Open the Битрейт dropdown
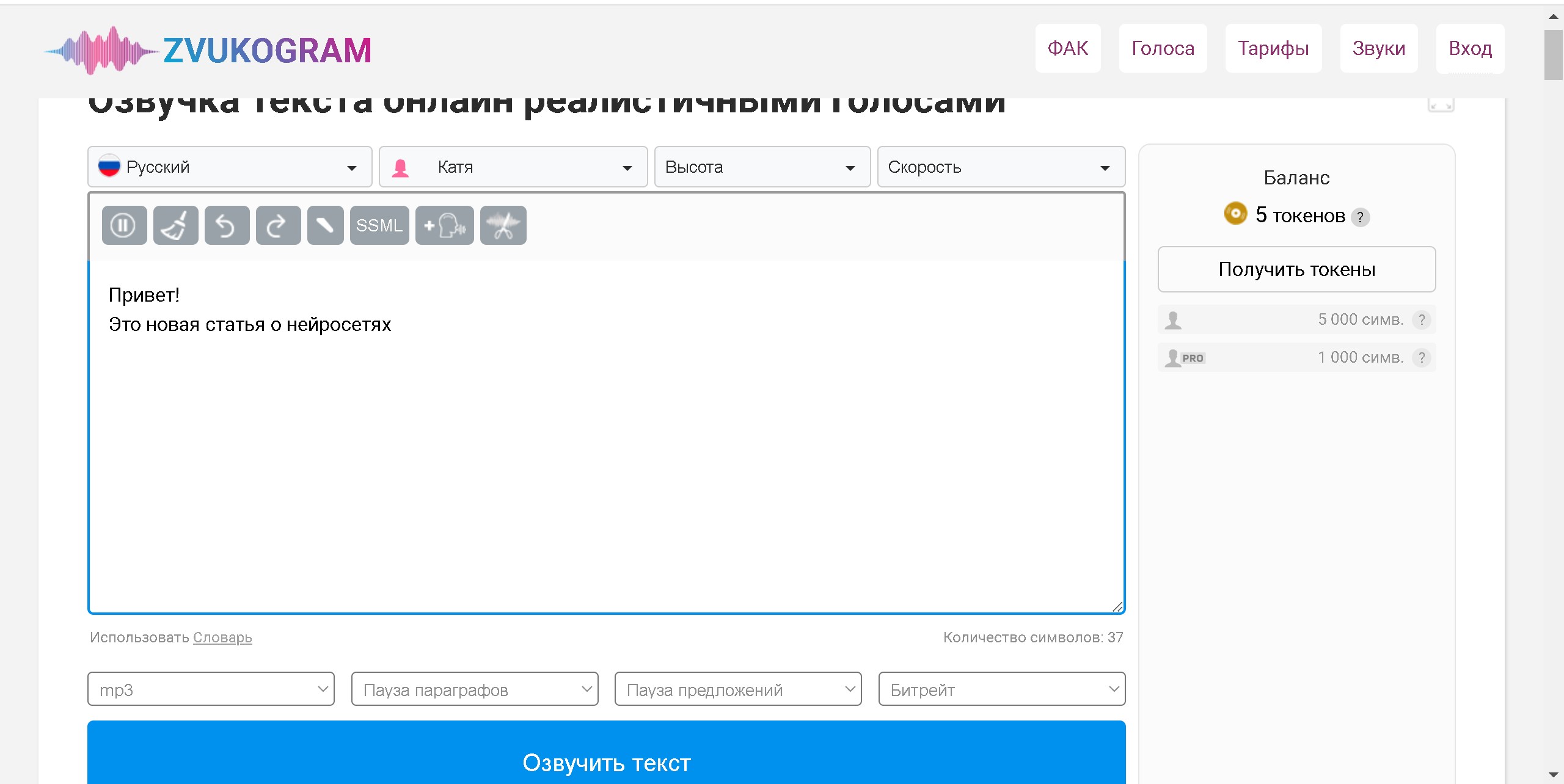 pyautogui.click(x=1002, y=689)
